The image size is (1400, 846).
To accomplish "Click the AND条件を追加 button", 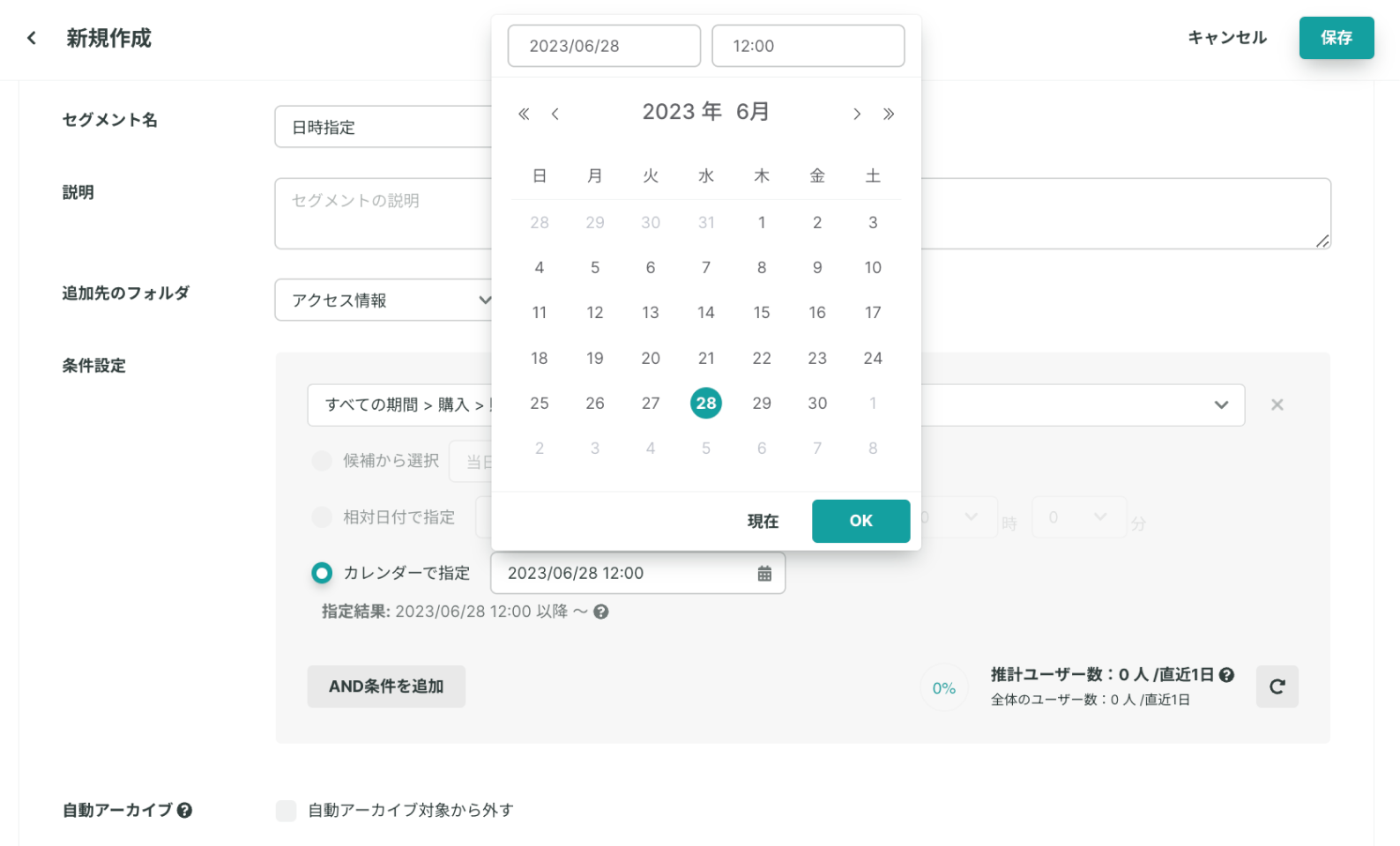I will point(386,686).
